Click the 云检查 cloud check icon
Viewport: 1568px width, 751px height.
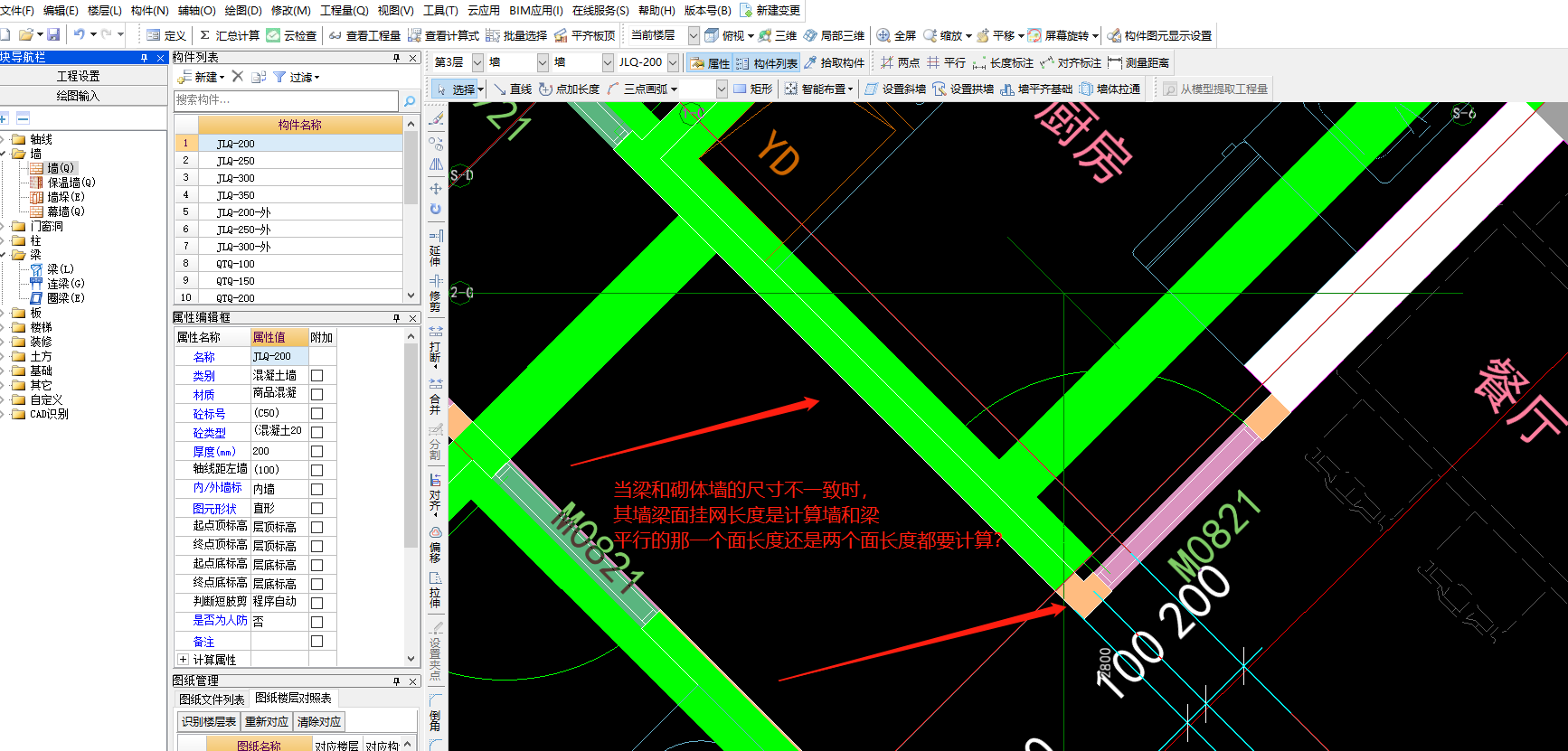tap(291, 35)
